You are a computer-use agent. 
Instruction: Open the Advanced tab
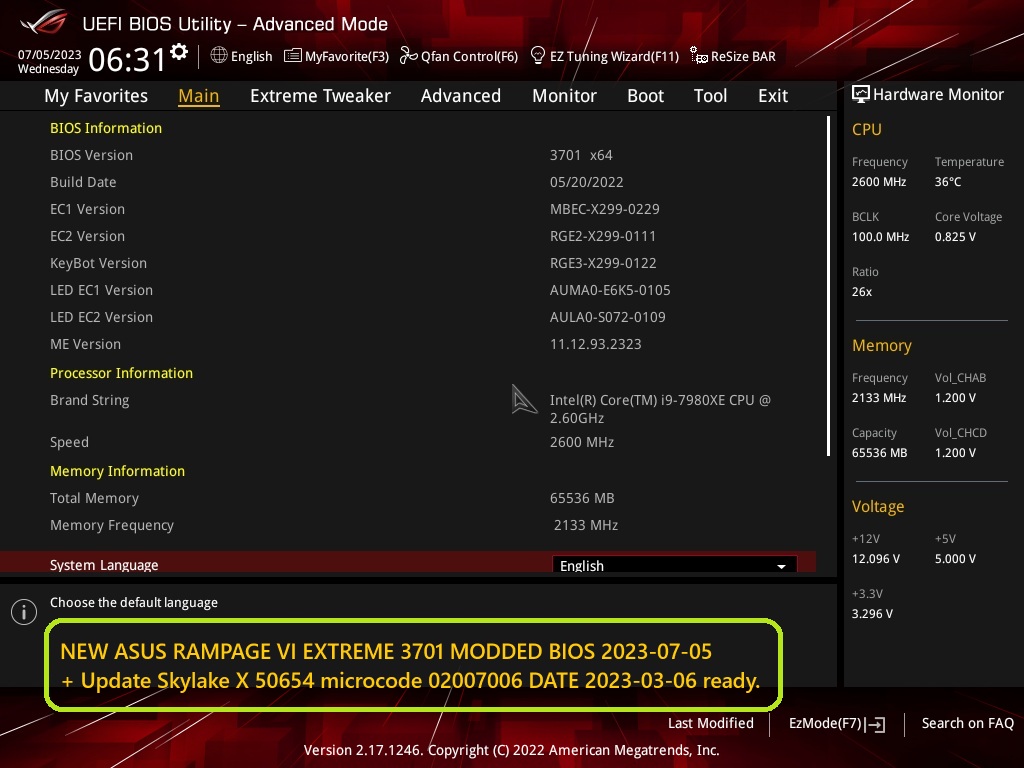pos(460,96)
